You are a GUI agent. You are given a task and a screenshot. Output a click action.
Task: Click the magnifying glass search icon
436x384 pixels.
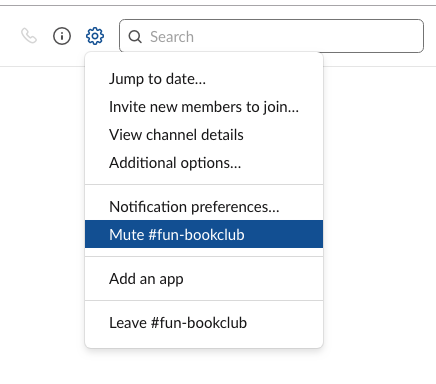135,37
